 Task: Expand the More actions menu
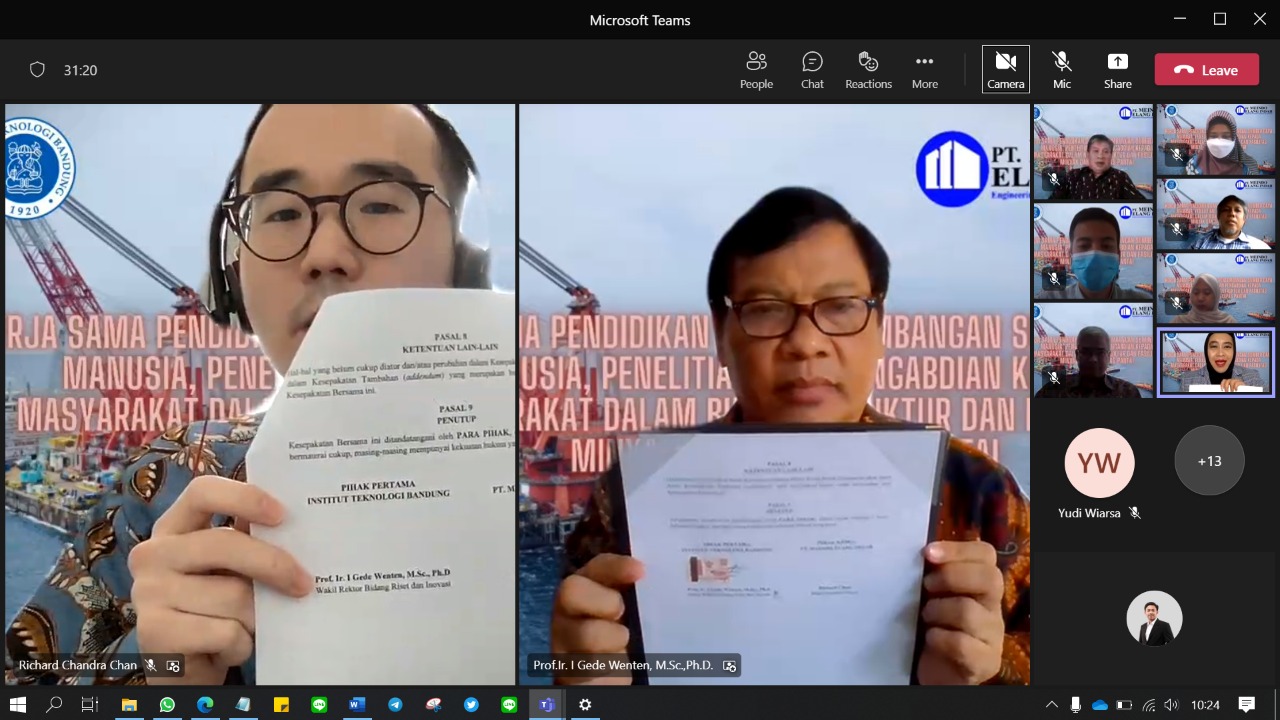(924, 70)
